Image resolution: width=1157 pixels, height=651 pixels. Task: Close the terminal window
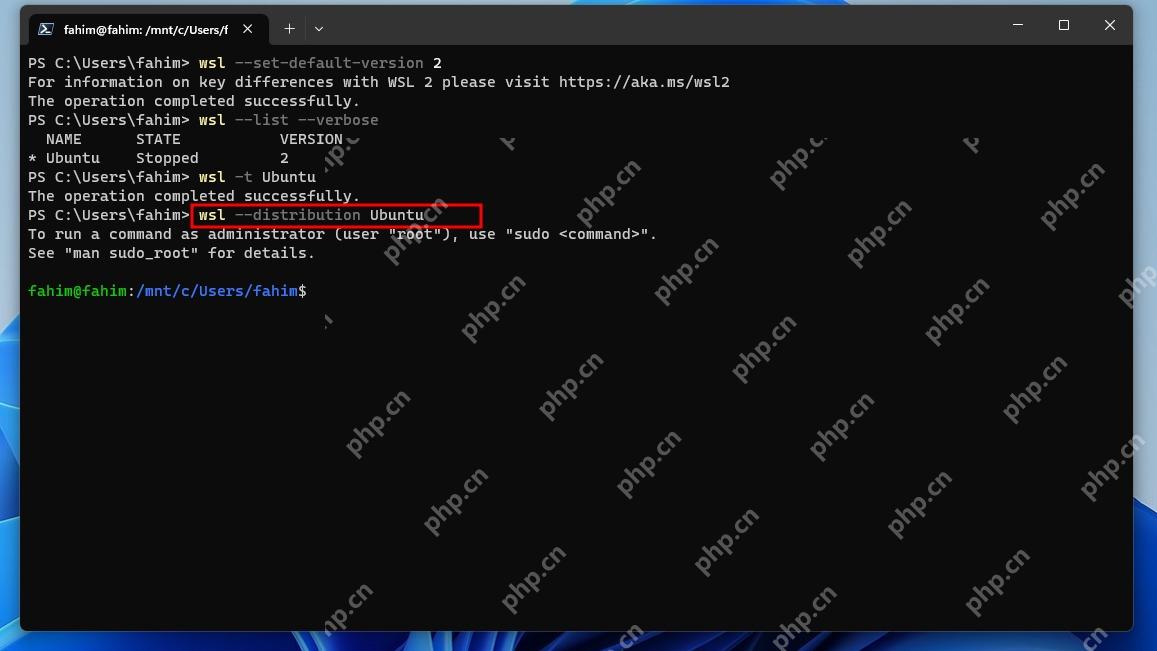click(x=1110, y=25)
